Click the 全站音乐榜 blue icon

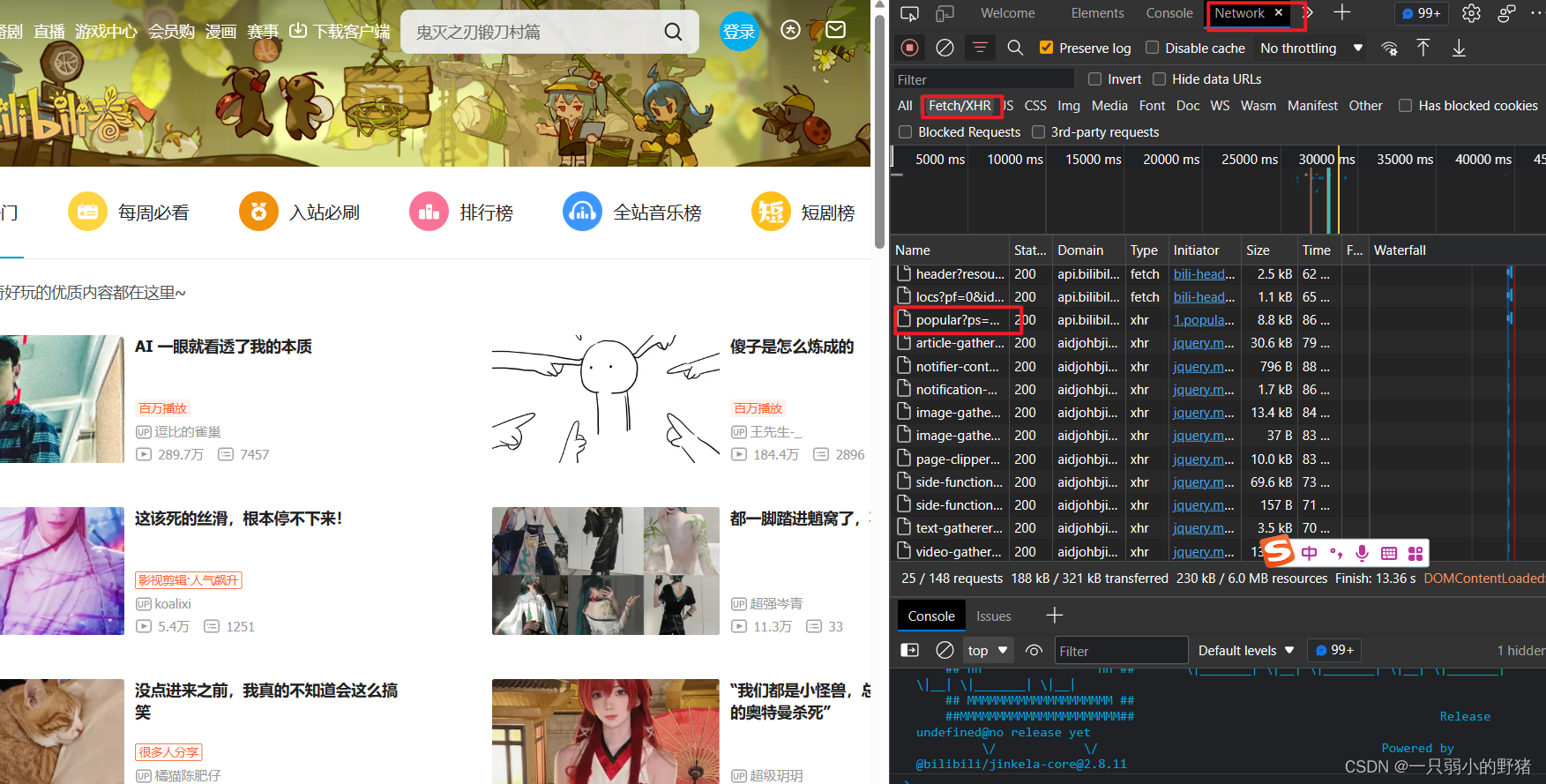pos(582,212)
